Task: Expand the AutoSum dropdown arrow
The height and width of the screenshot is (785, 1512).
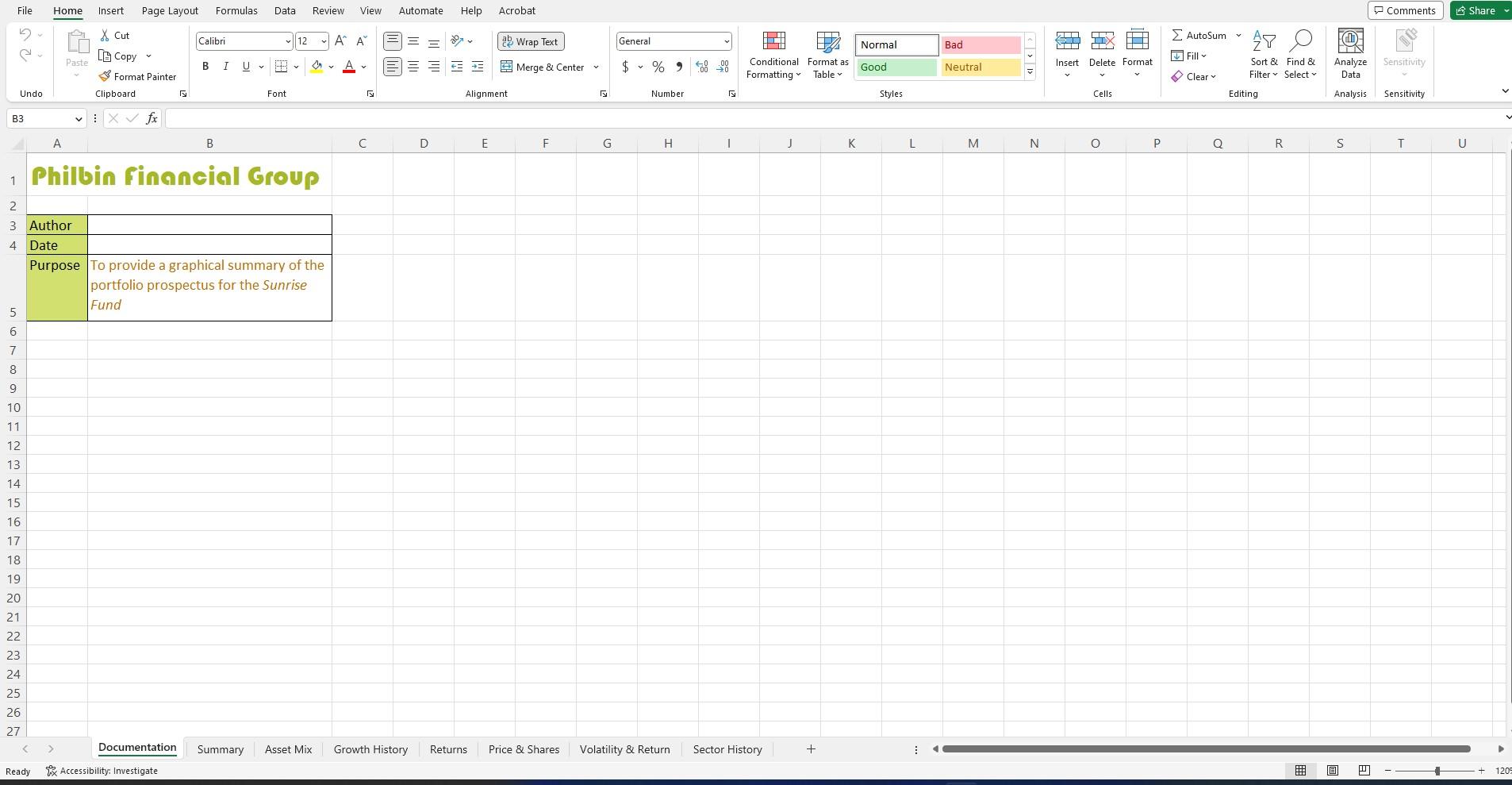Action: 1238,36
